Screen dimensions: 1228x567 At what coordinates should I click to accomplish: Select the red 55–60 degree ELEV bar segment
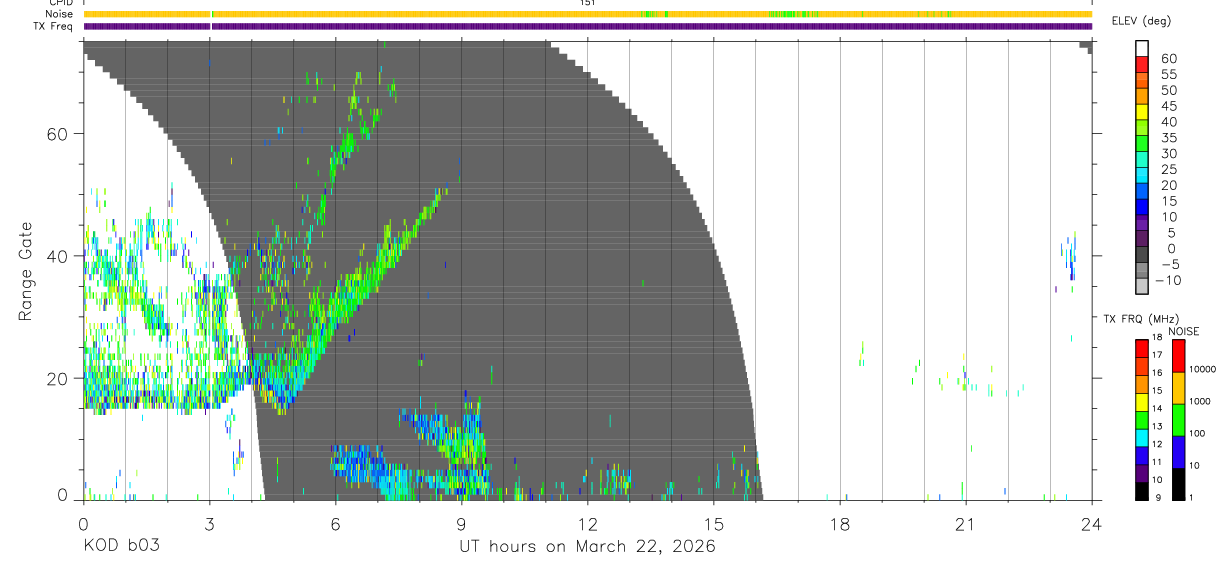point(1142,64)
